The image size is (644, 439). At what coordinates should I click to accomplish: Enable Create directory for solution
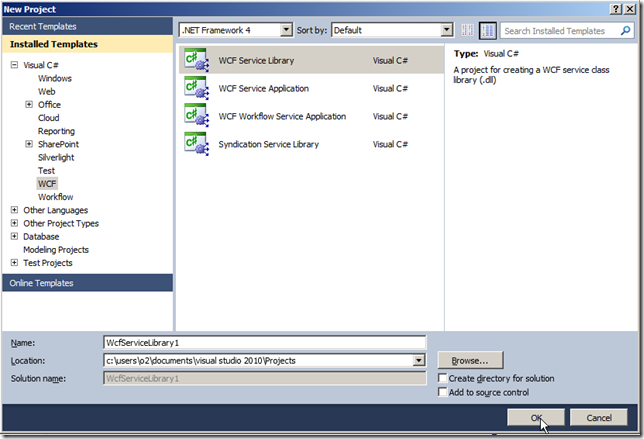point(442,378)
